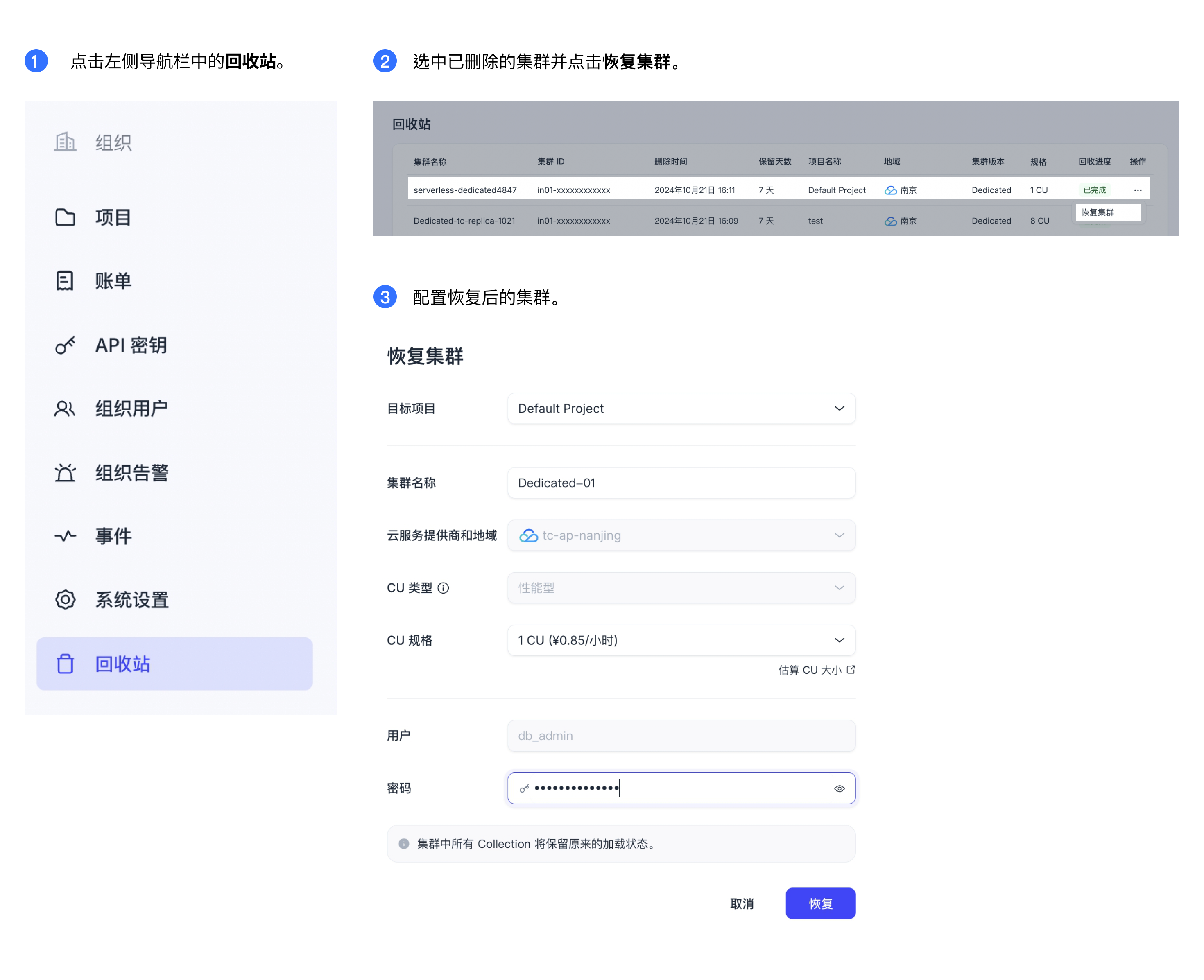Click the 取消 button
This screenshot has width=1204, height=980.
pyautogui.click(x=742, y=904)
